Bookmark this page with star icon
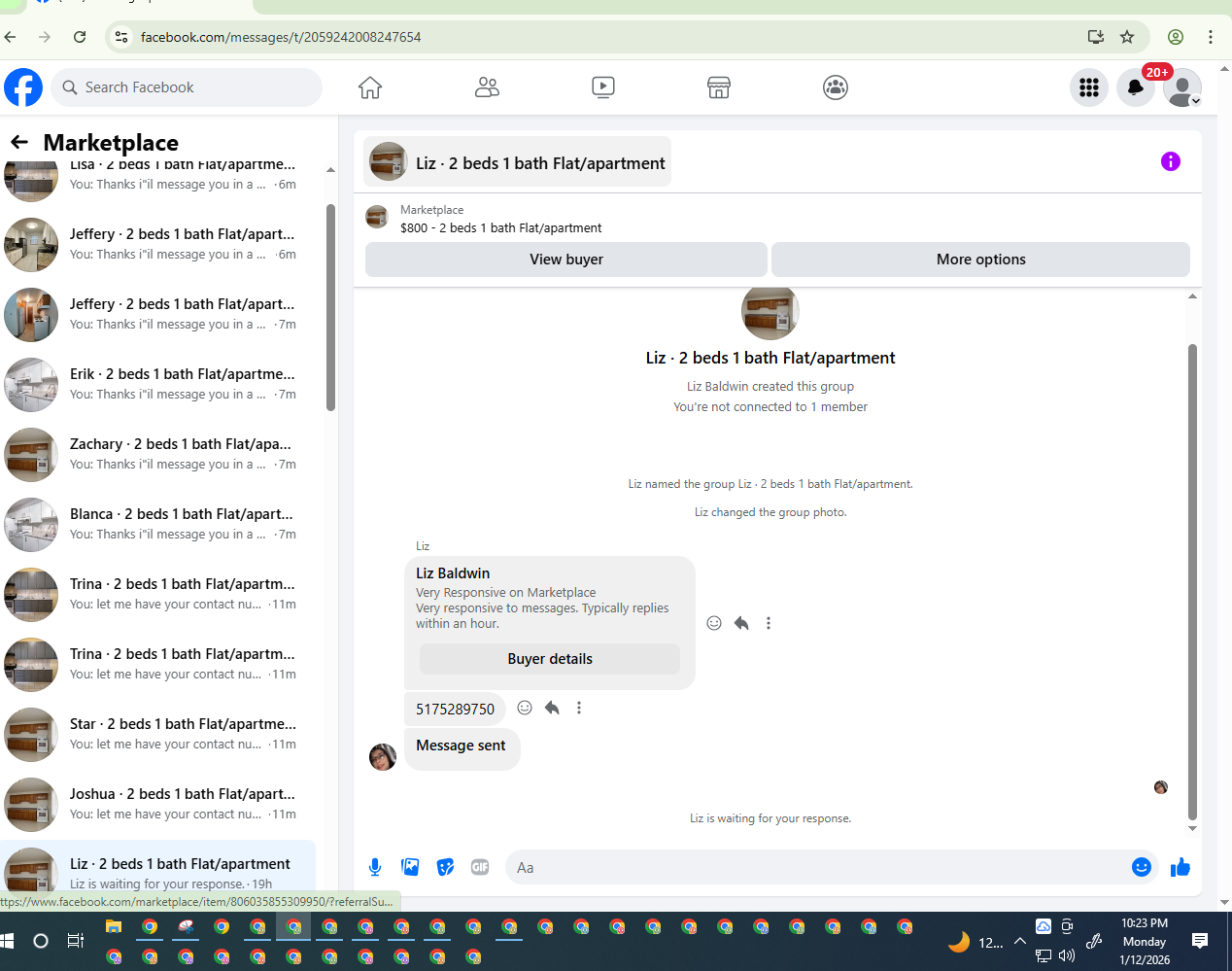The image size is (1232, 971). tap(1127, 37)
